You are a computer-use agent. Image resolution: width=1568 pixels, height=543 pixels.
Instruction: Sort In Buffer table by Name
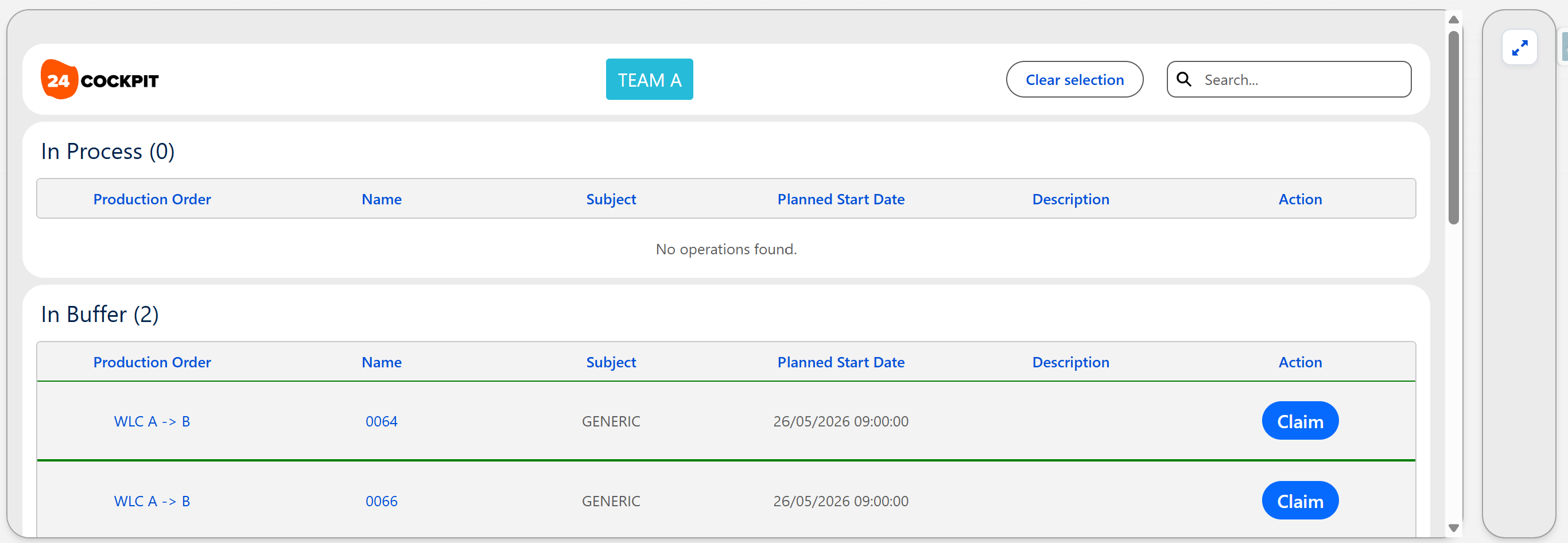point(382,362)
